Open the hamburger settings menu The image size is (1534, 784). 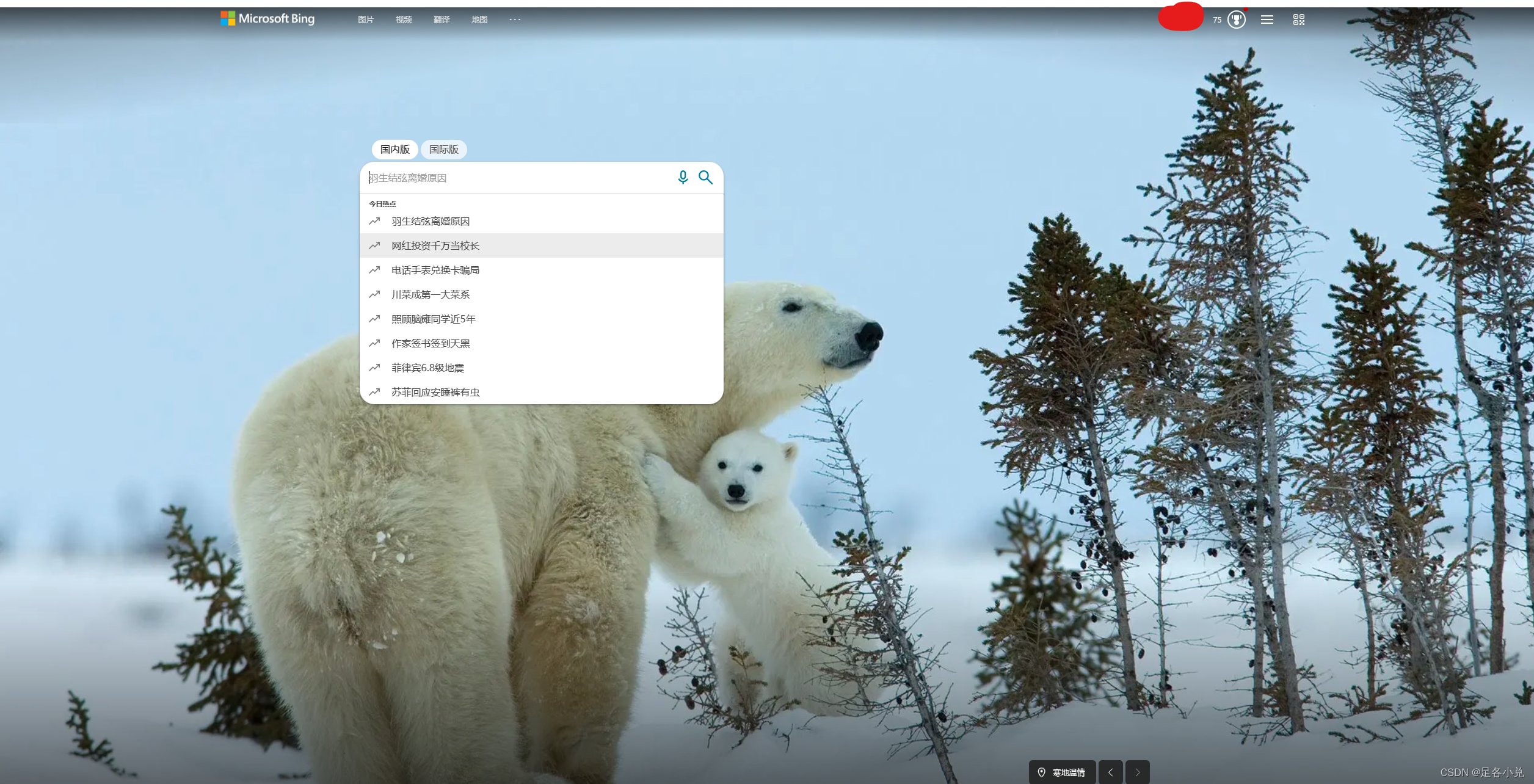tap(1267, 20)
